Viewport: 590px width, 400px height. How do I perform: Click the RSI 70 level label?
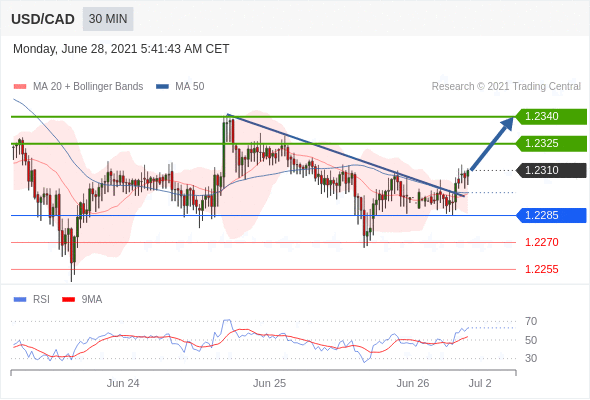(531, 322)
